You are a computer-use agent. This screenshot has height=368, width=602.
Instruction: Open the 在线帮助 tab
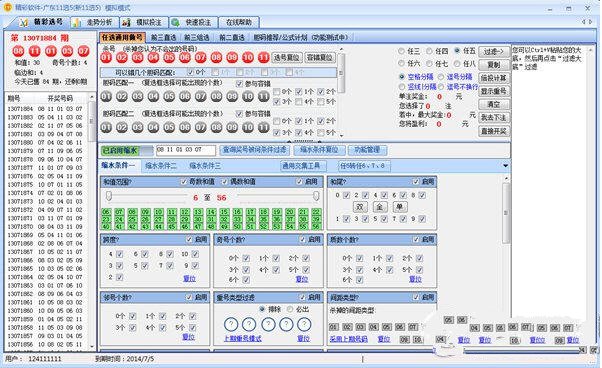click(238, 23)
